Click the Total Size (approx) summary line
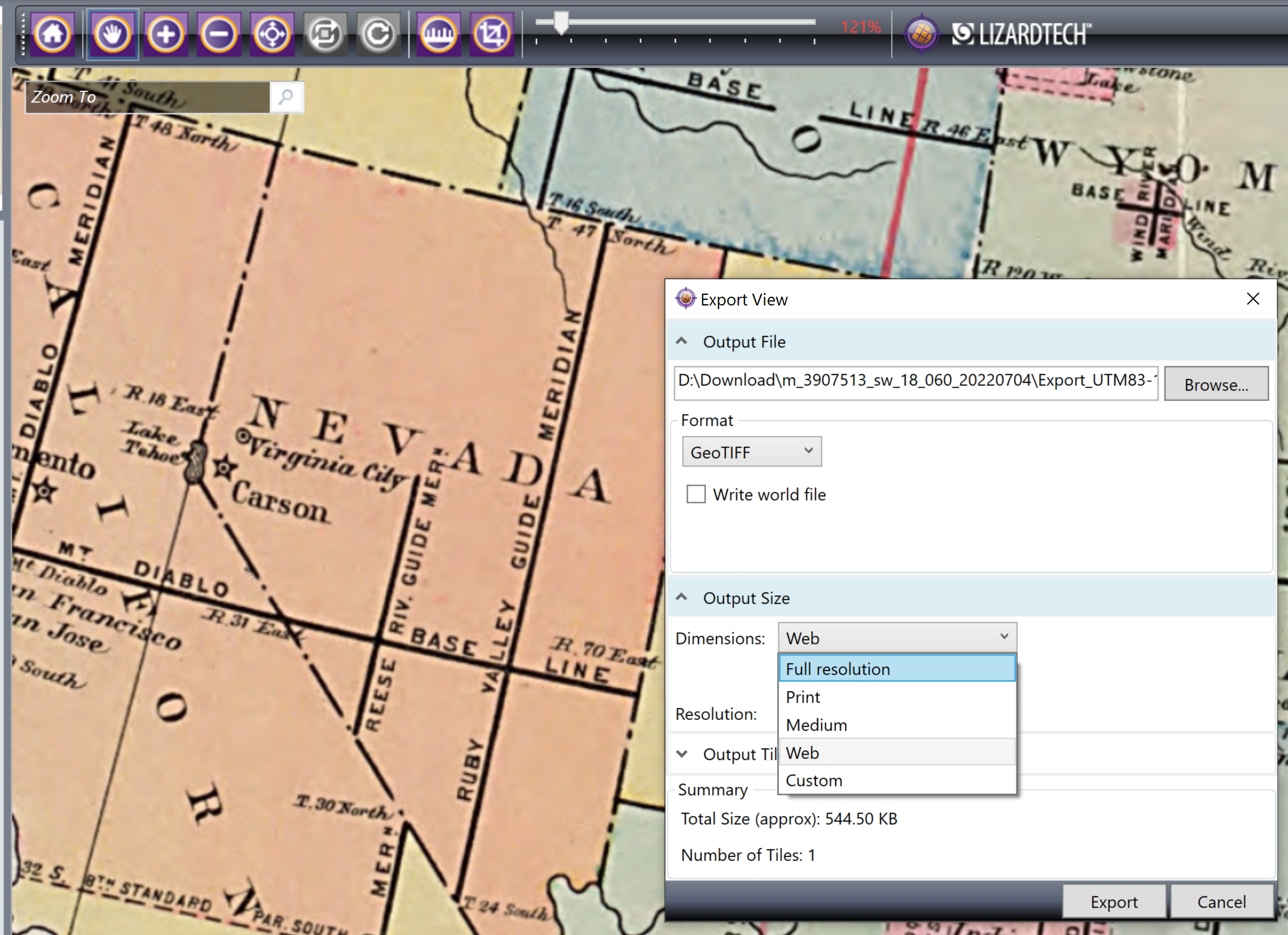The image size is (1288, 935). (x=789, y=819)
